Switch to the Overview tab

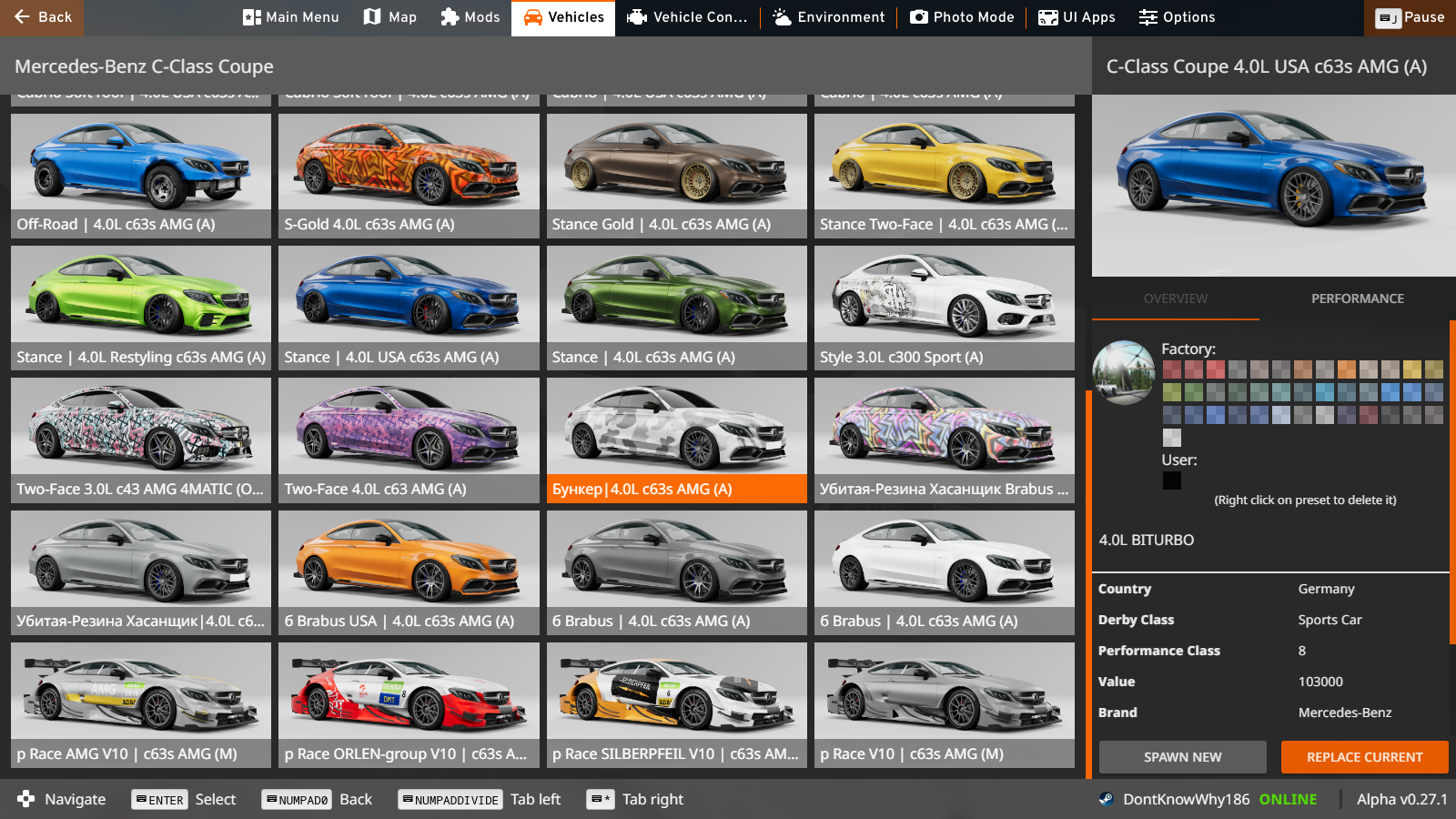[x=1176, y=298]
